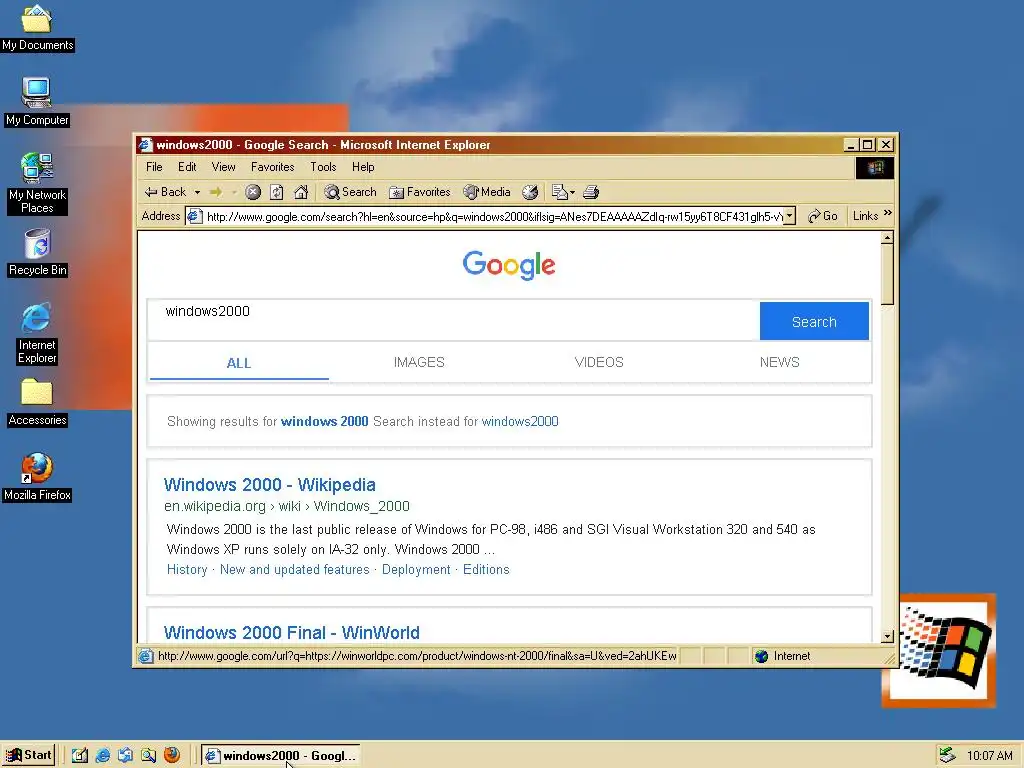1024x768 pixels.
Task: Refresh the page with the Refresh icon
Action: pyautogui.click(x=276, y=192)
